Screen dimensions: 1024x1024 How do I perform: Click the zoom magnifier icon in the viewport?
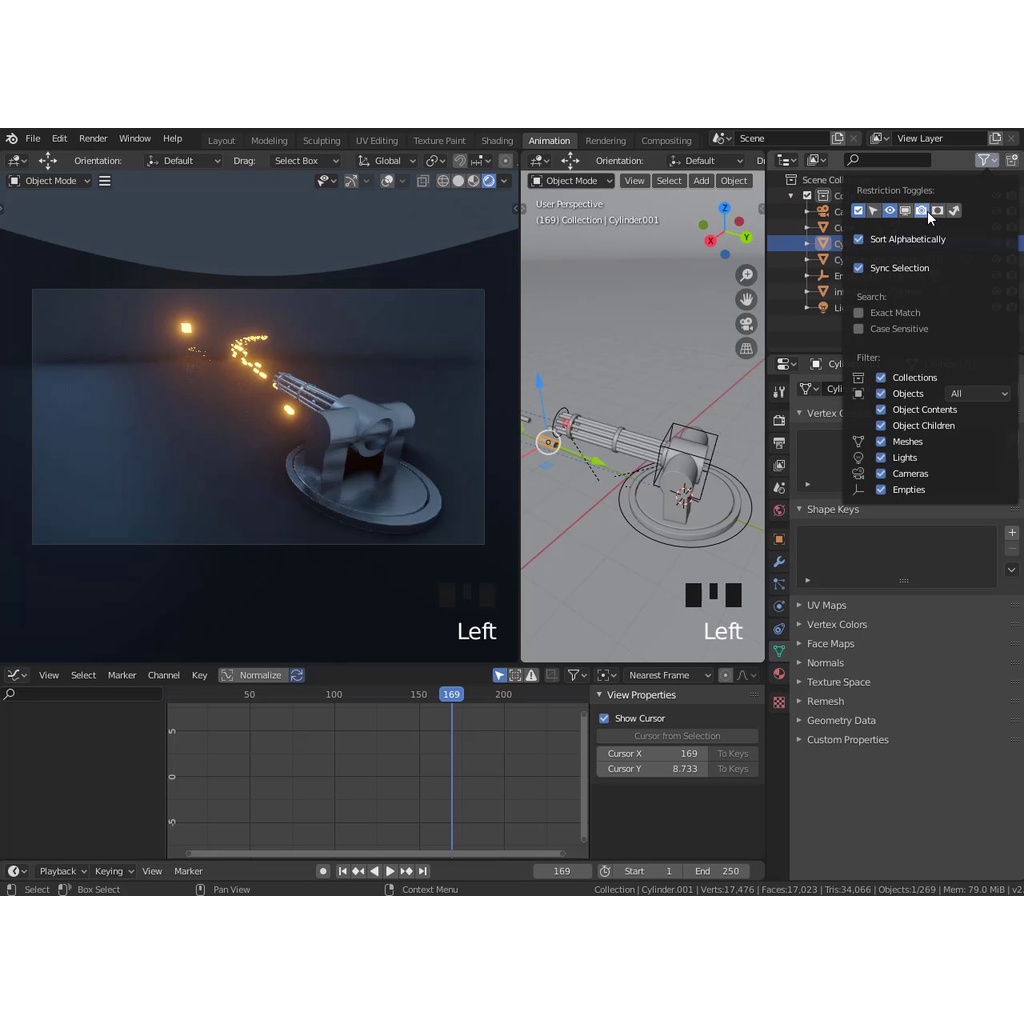(x=746, y=275)
